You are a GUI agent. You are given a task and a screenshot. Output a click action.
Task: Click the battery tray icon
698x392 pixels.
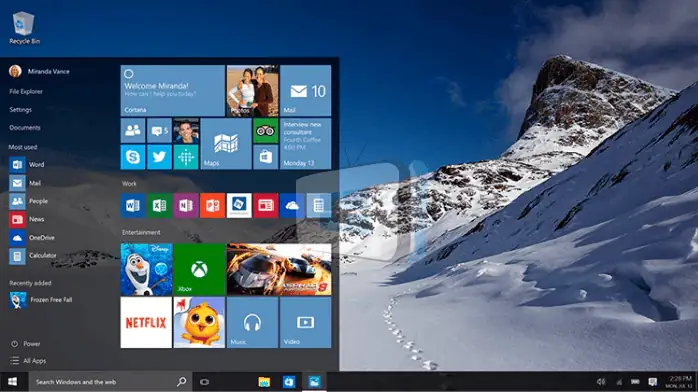635,382
